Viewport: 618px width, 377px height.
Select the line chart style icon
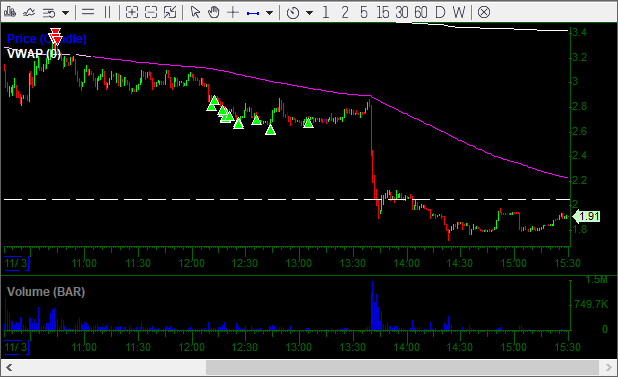[x=29, y=12]
